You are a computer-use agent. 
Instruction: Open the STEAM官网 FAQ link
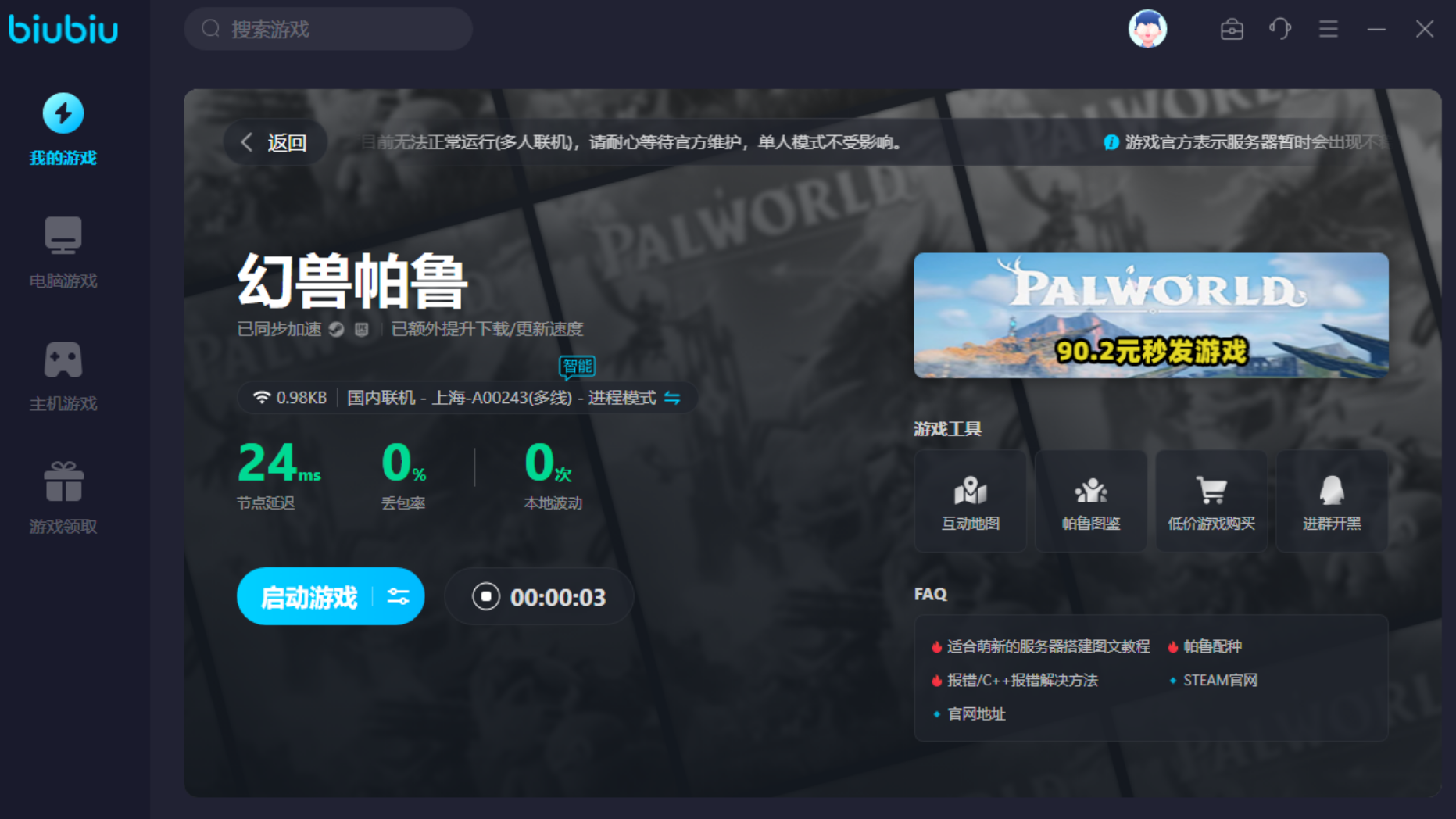click(1220, 680)
